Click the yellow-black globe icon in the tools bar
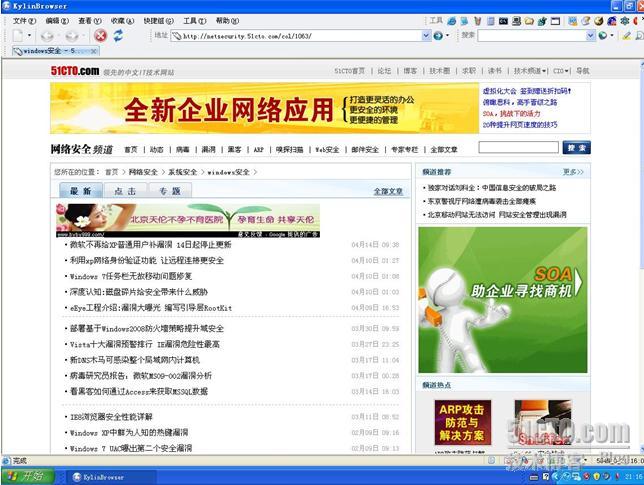Image resolution: width=644 pixels, height=485 pixels. [599, 21]
